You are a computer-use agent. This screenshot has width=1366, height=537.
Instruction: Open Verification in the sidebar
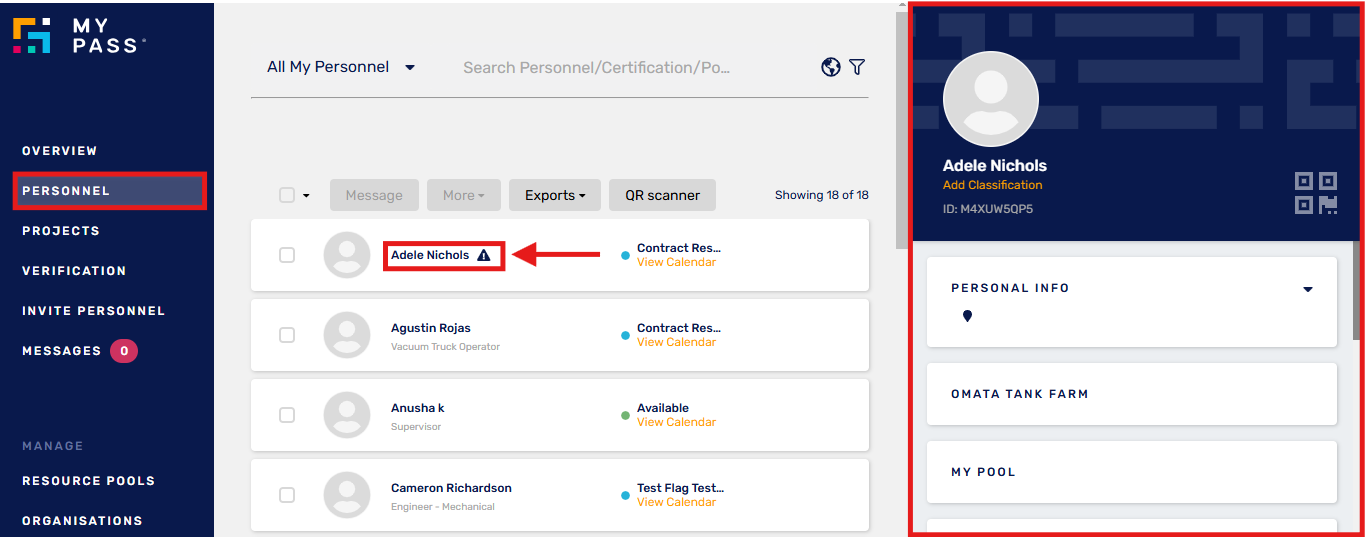74,271
